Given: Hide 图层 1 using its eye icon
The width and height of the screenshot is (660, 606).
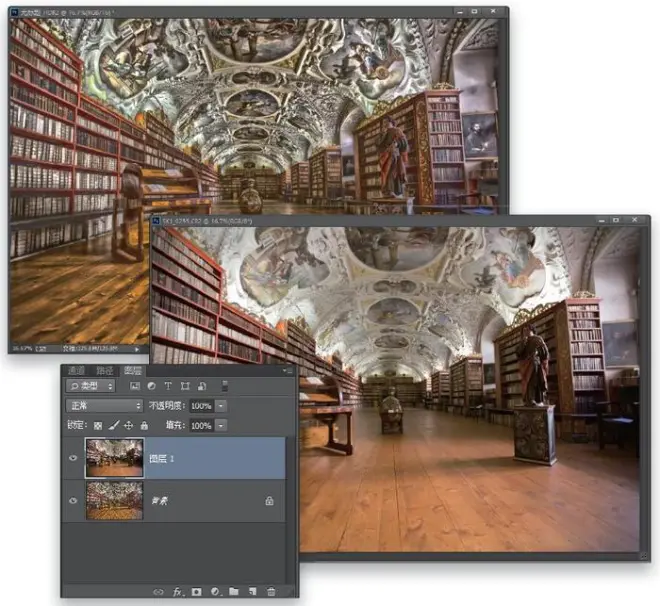Looking at the screenshot, I should pos(73,458).
